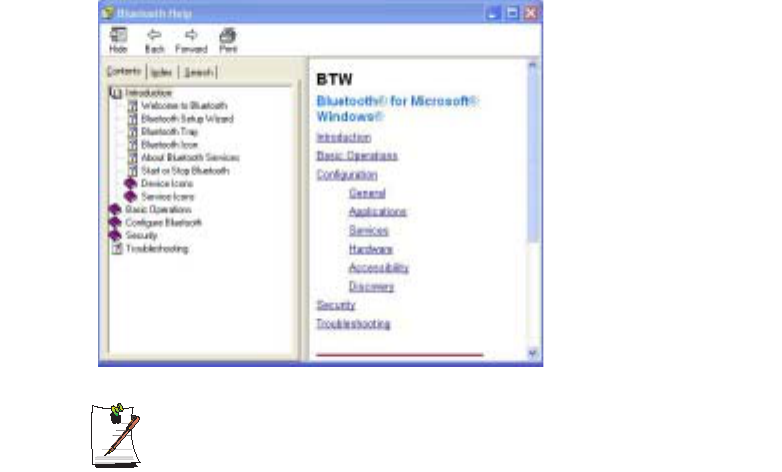Click page icon next to About Bluetooth Services

133,158
